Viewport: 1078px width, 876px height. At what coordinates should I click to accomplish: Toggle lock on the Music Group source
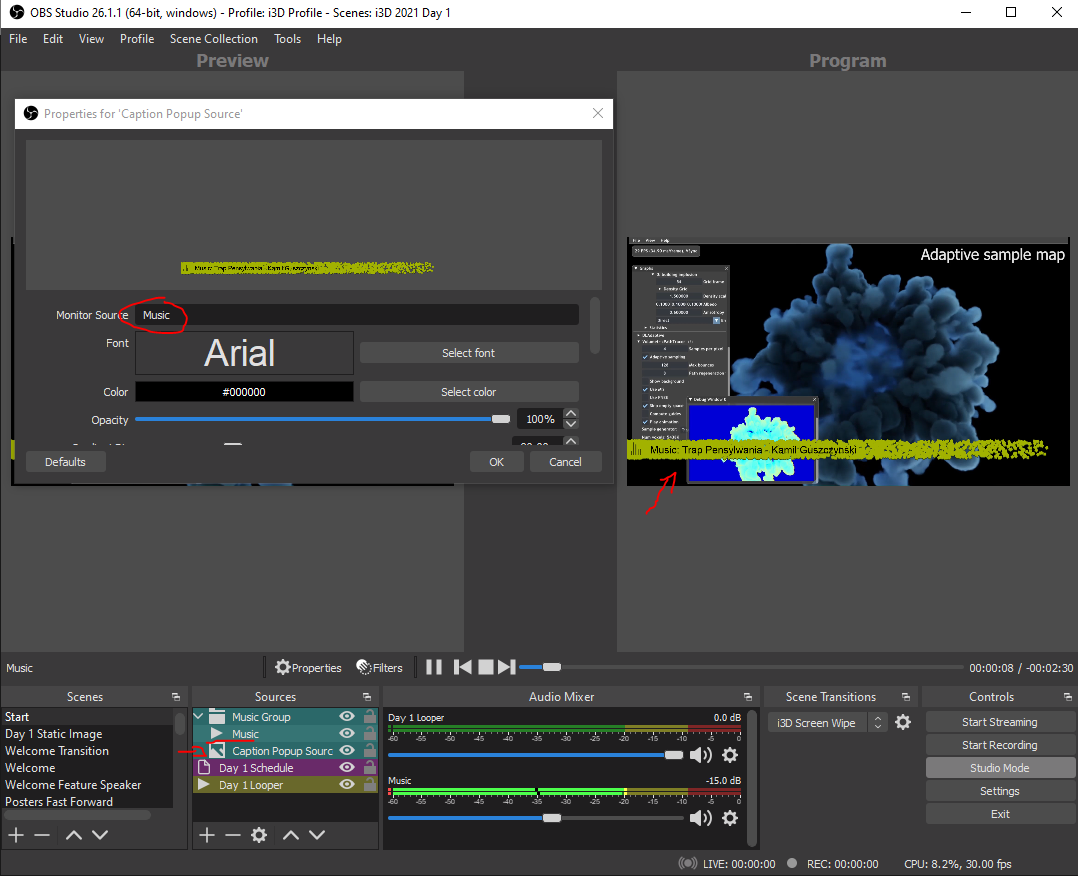click(370, 717)
